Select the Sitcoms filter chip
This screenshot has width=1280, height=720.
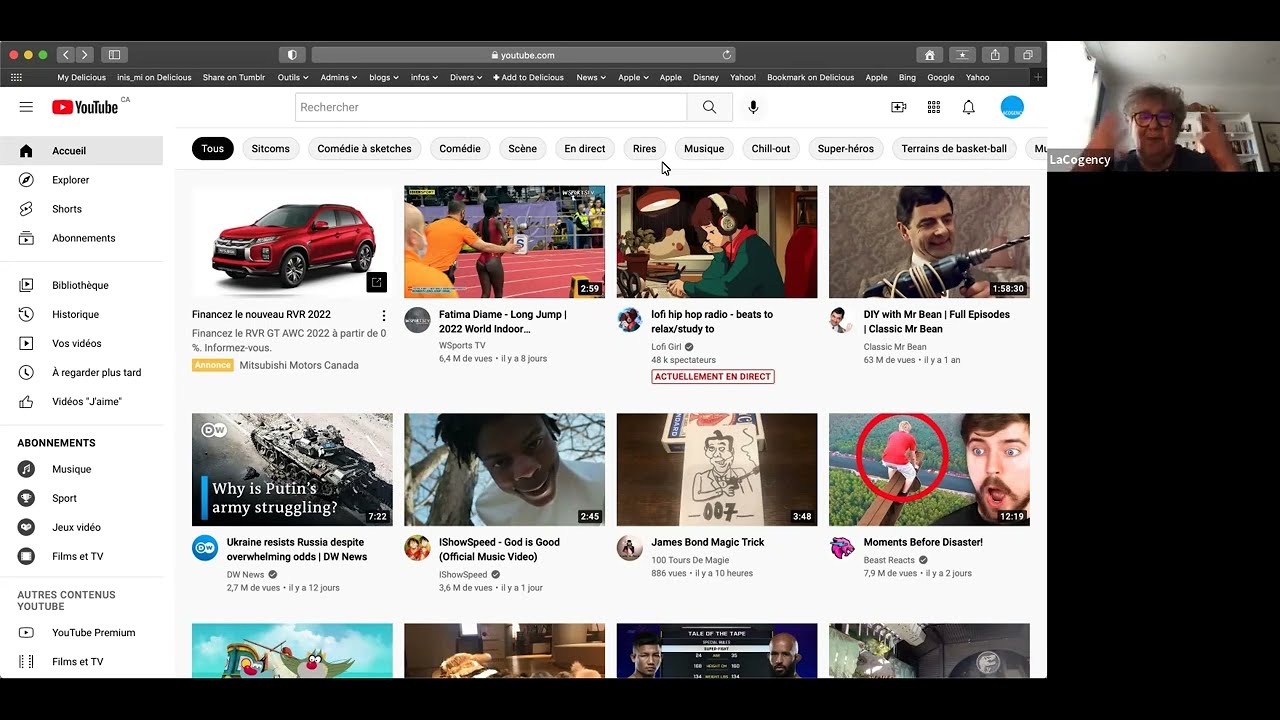tap(270, 149)
